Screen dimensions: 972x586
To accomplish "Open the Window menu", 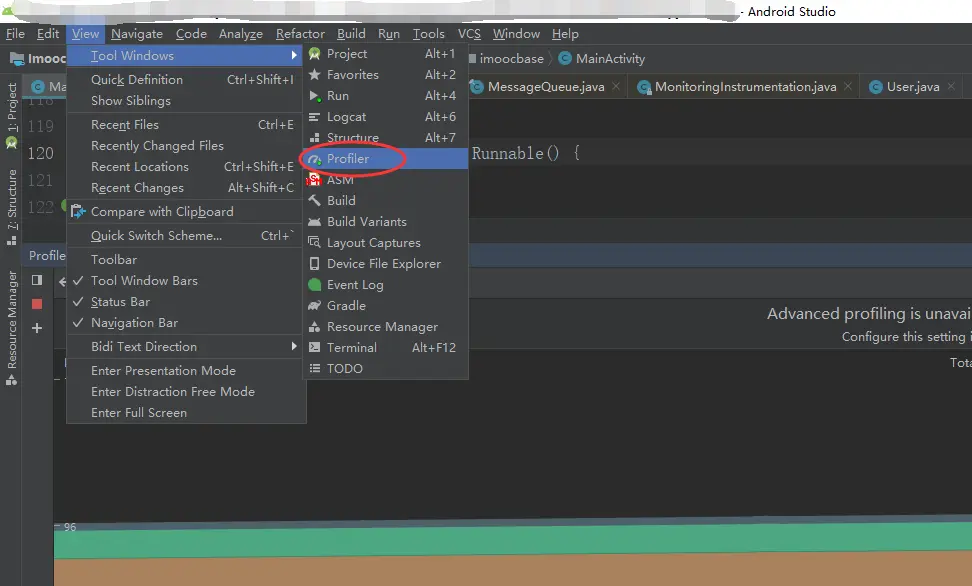I will click(516, 33).
